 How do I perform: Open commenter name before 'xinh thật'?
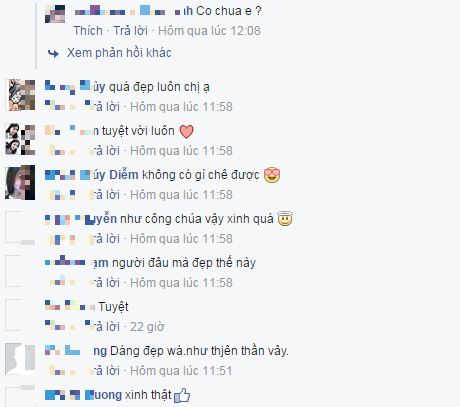pyautogui.click(x=83, y=395)
